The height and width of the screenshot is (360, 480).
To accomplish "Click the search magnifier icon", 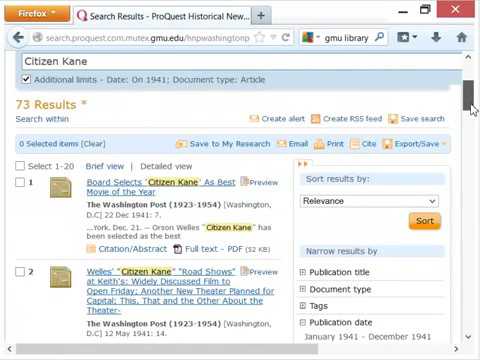I will [379, 37].
